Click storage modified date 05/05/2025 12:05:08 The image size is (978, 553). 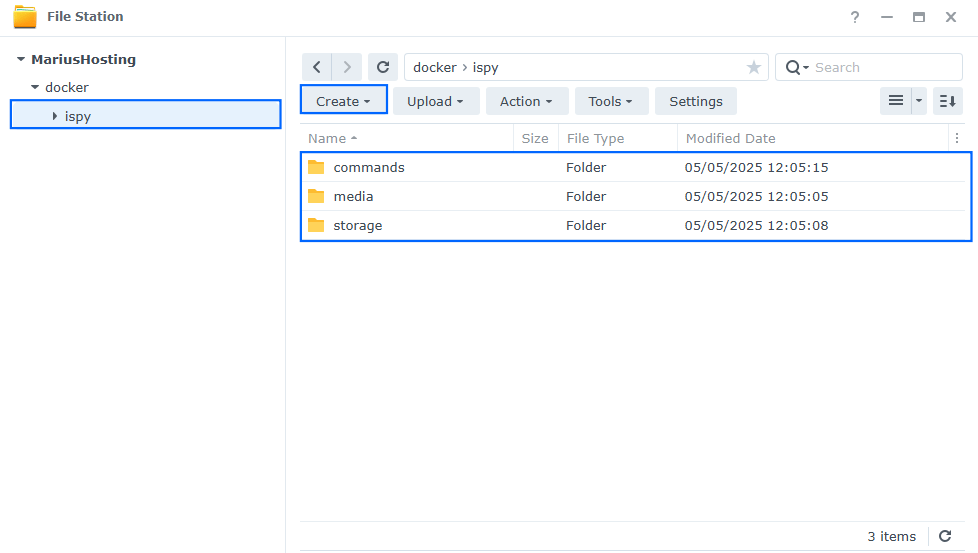coord(757,225)
